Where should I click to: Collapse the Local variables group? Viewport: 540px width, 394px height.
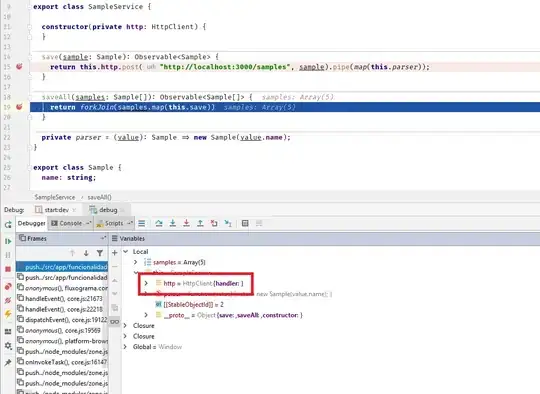pyautogui.click(x=126, y=251)
